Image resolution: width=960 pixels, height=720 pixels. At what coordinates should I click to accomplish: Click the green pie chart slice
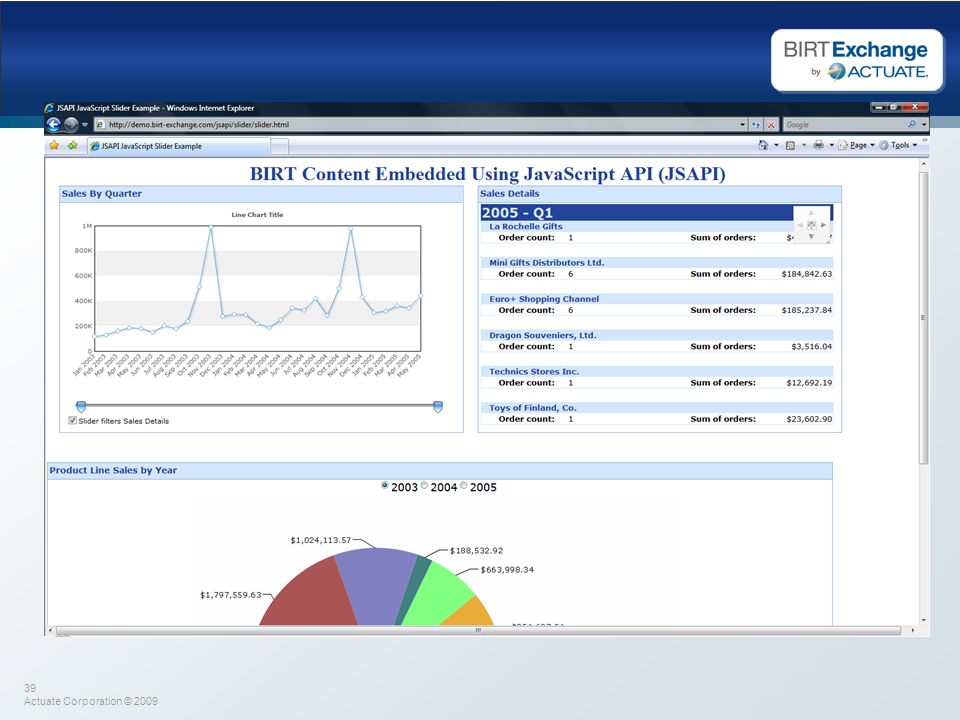point(441,593)
